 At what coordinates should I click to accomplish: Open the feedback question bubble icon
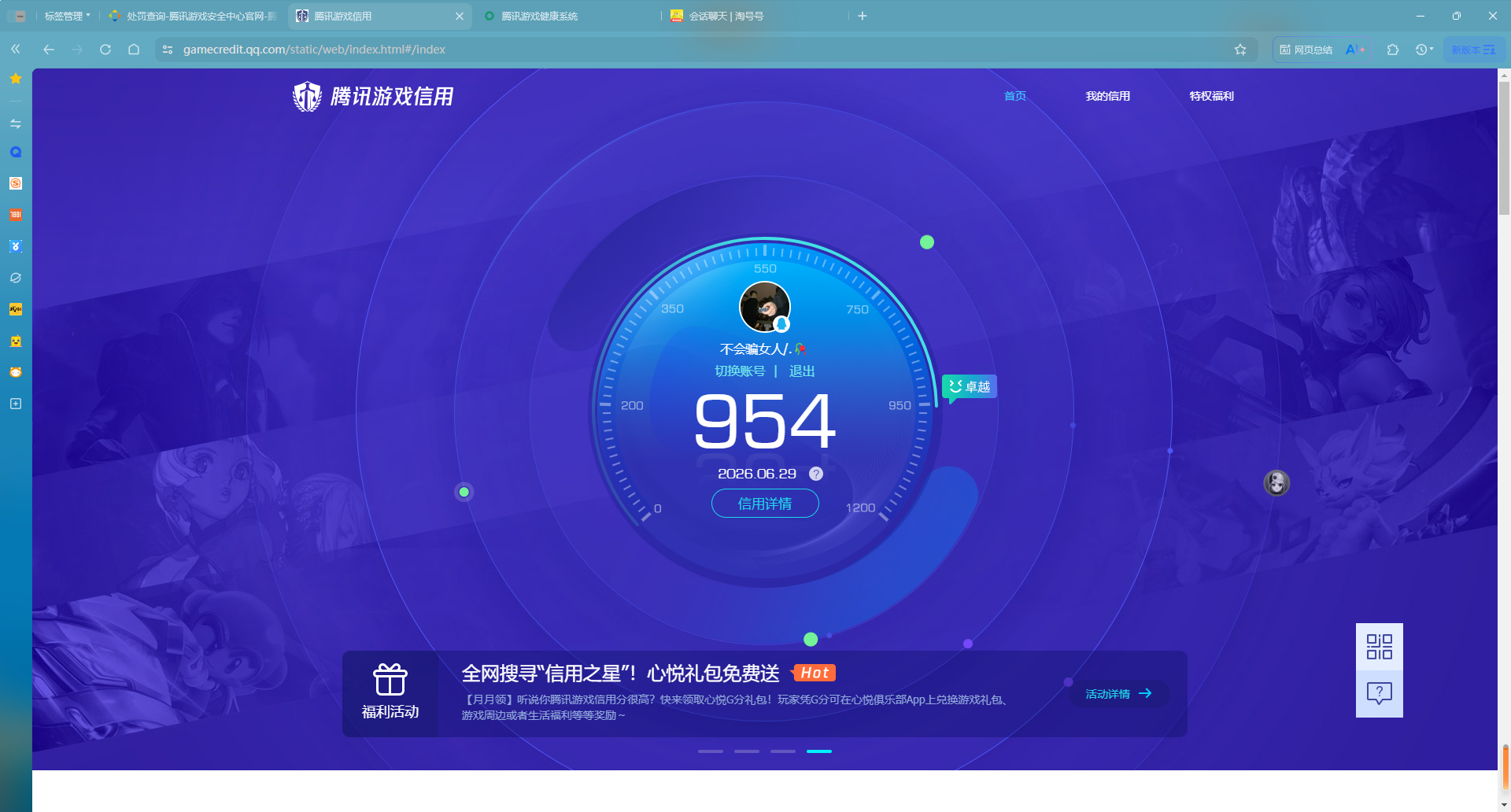(x=1380, y=694)
